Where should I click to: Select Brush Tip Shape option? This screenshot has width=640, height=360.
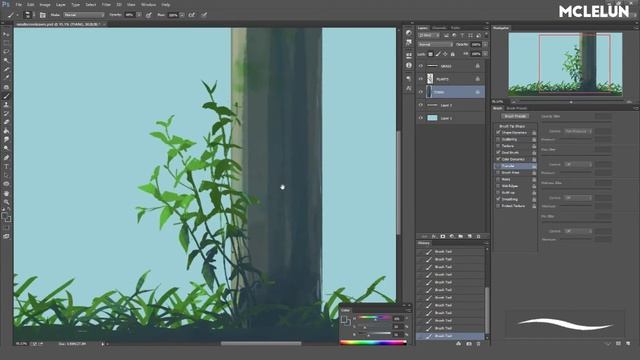pos(512,126)
